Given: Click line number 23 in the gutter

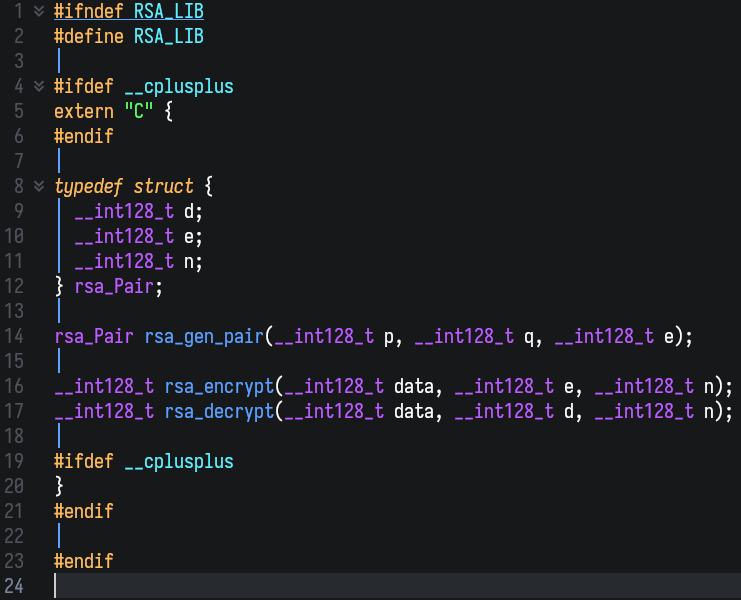Looking at the screenshot, I should pos(14,561).
